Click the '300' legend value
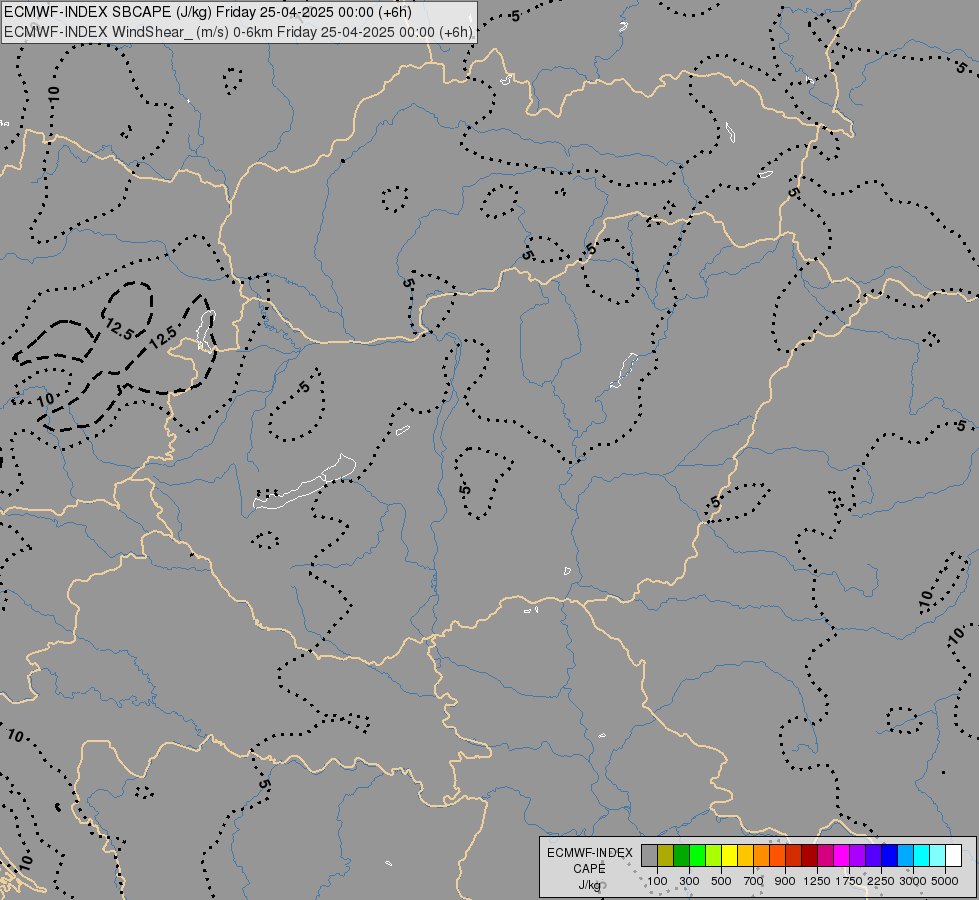979x900 pixels. (689, 881)
